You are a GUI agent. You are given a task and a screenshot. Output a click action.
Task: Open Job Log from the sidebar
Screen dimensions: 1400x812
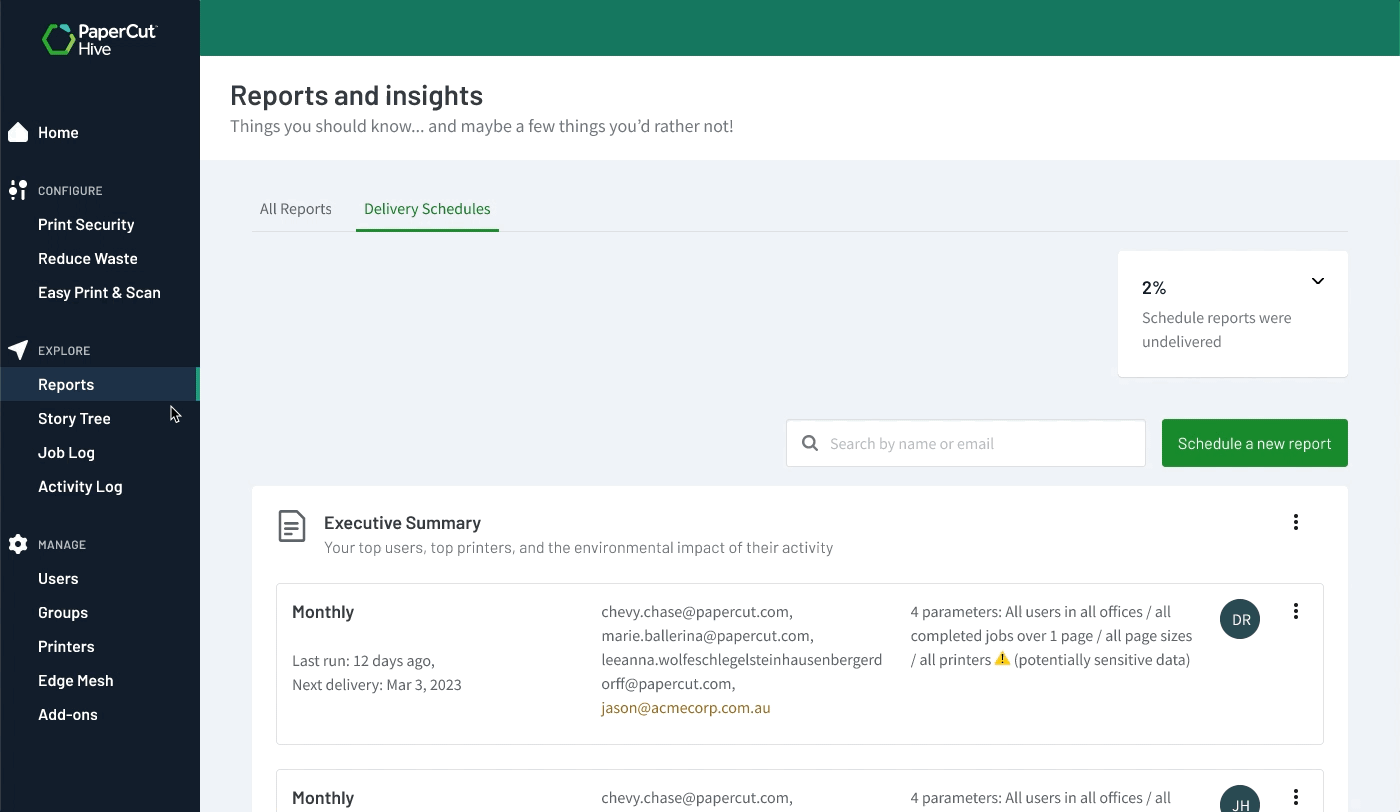[66, 452]
